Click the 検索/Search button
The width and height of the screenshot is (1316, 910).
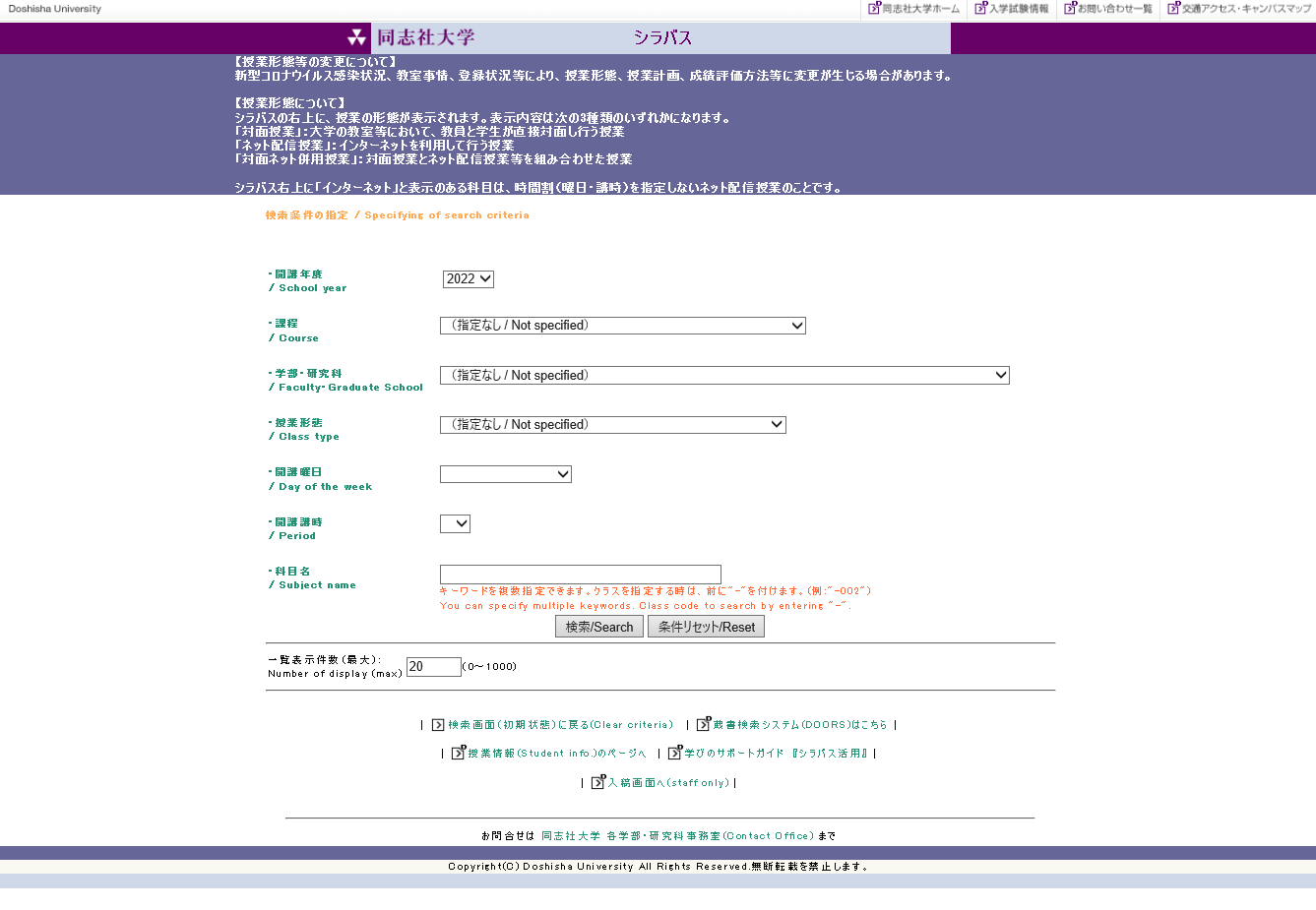pos(599,627)
